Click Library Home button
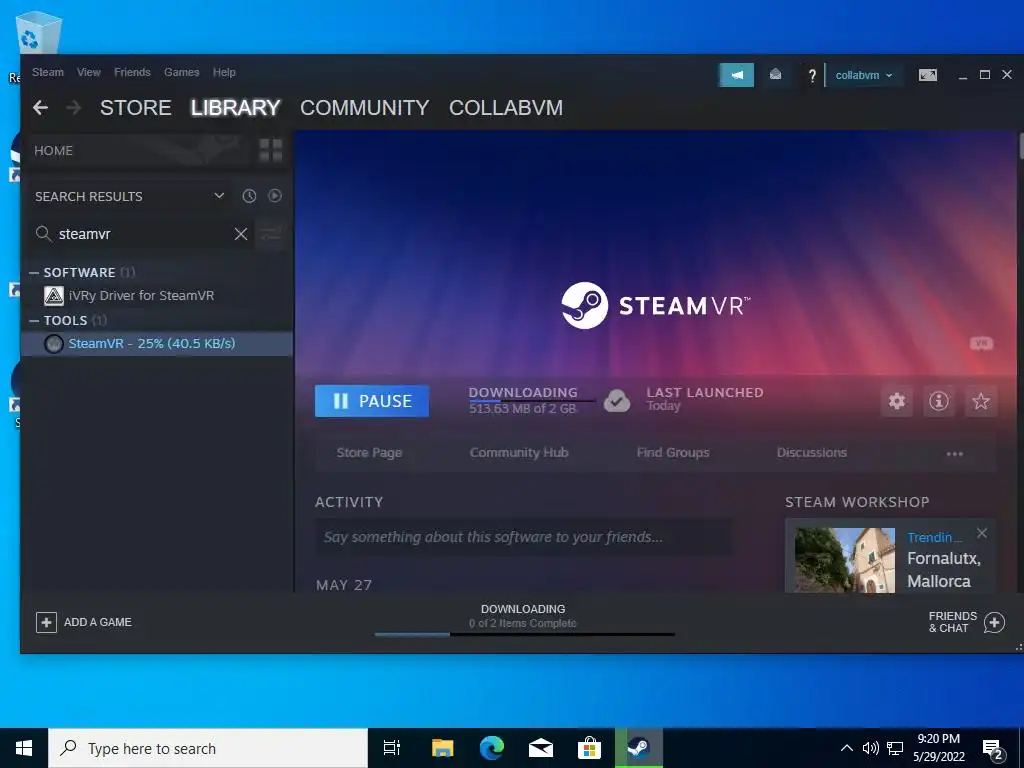Image resolution: width=1024 pixels, height=768 pixels. [x=135, y=150]
